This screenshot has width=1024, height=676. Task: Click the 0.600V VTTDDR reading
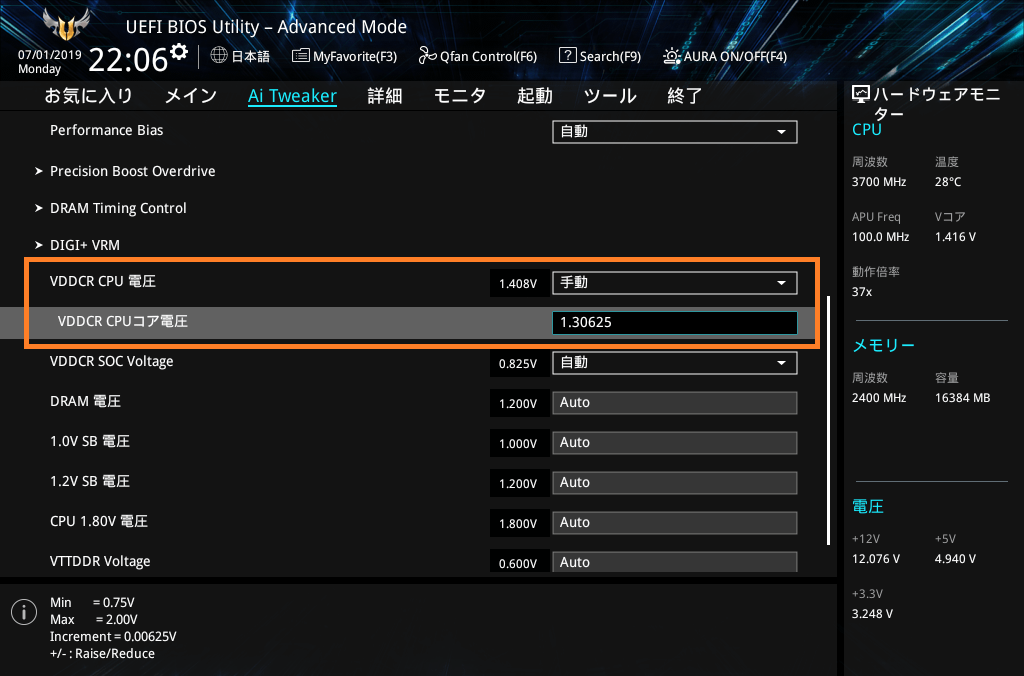point(518,563)
